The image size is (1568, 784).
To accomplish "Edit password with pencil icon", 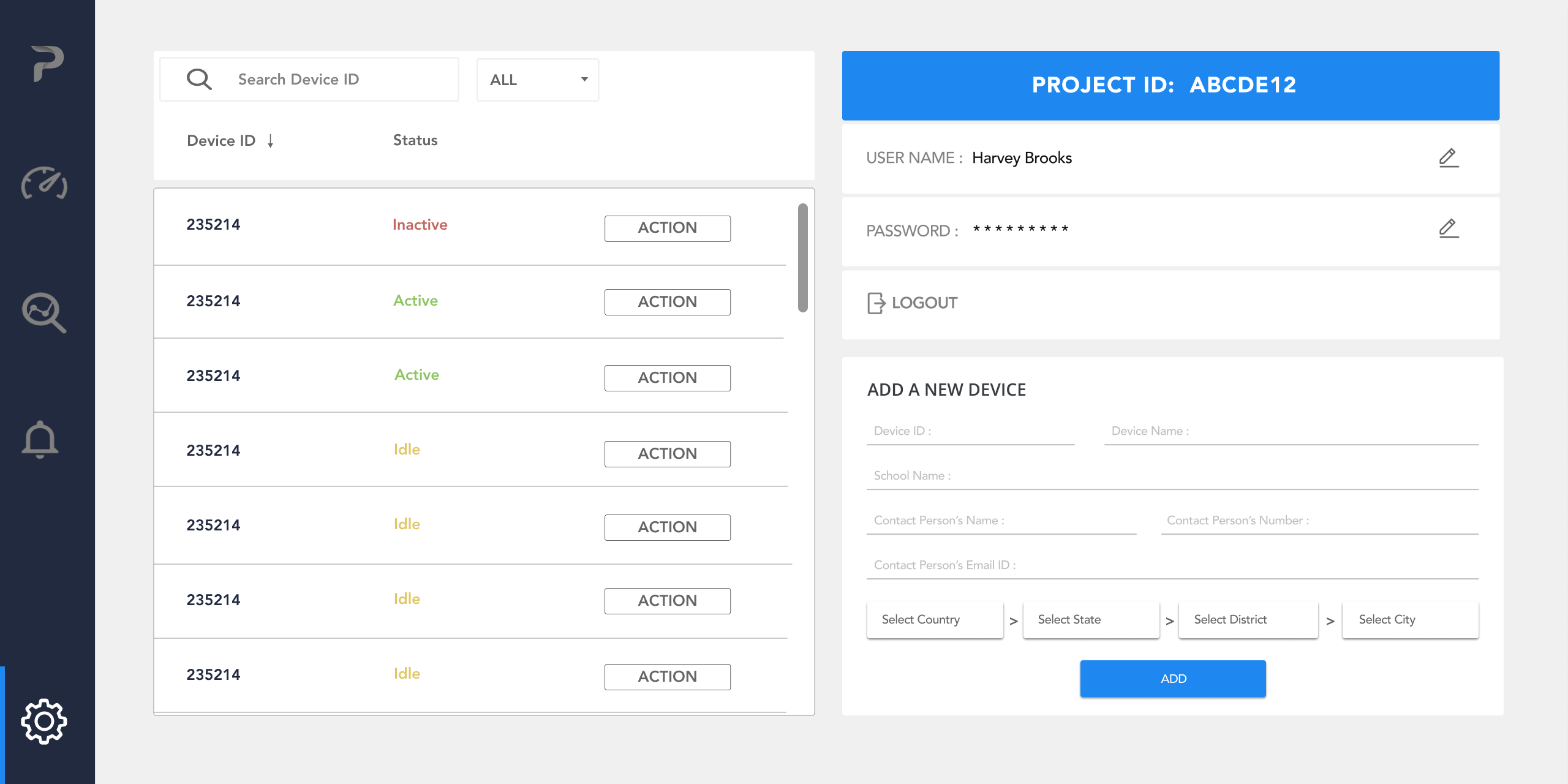I will coord(1449,229).
